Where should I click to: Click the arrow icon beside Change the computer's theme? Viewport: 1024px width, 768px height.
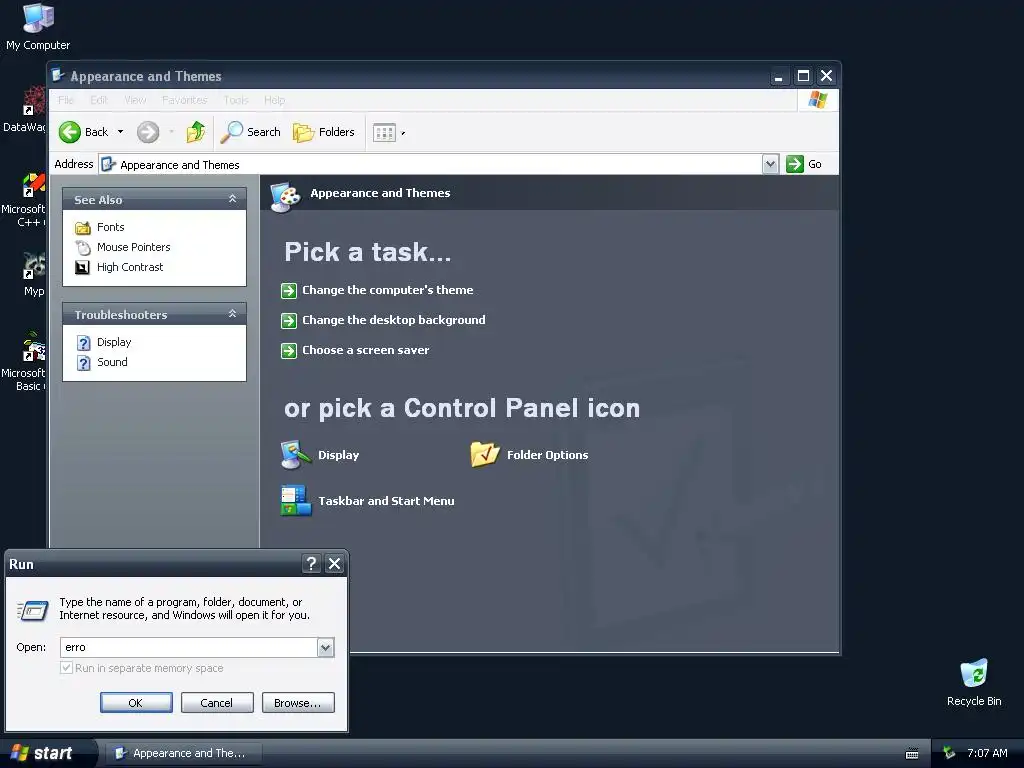coord(289,291)
